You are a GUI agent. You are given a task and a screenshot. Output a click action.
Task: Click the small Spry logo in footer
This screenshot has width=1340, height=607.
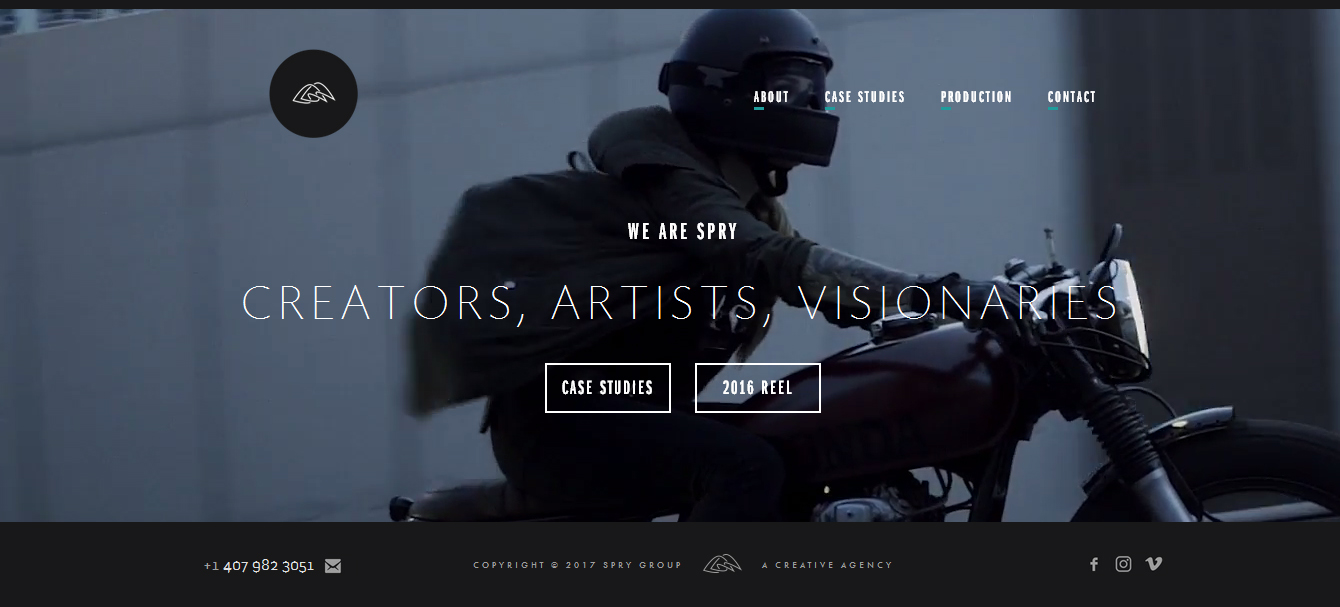[x=722, y=564]
